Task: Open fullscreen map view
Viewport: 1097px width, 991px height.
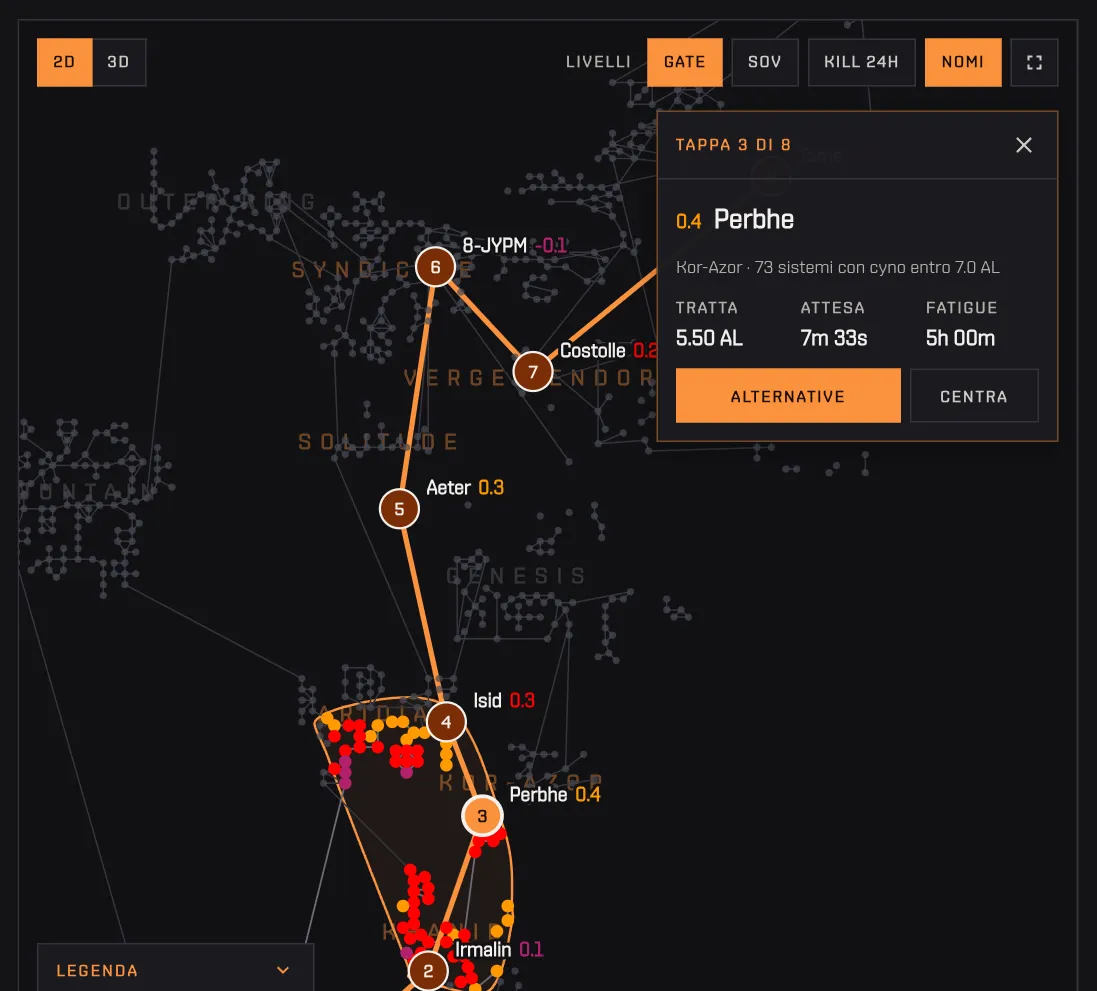Action: tap(1034, 62)
